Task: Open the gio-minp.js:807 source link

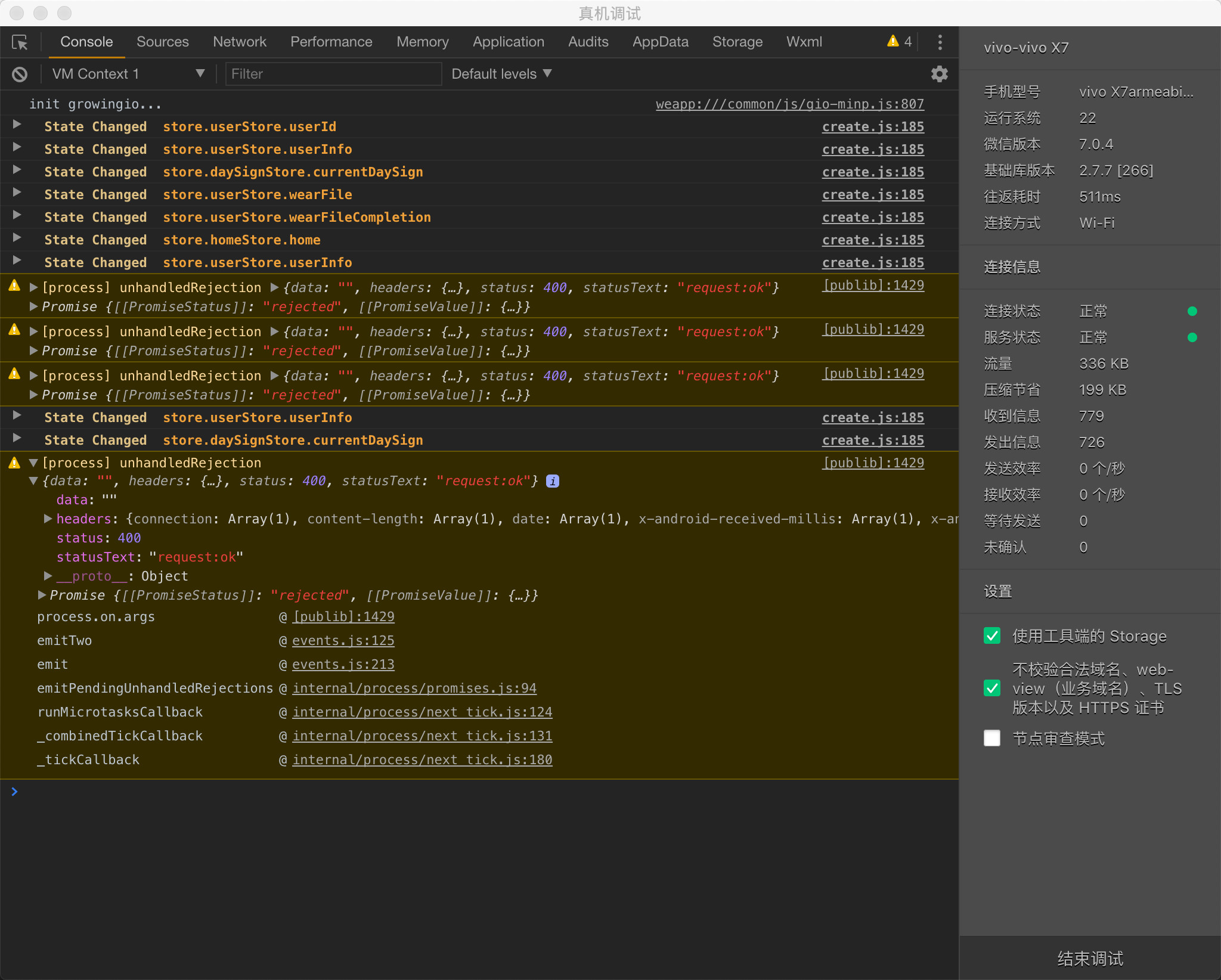Action: tap(789, 104)
